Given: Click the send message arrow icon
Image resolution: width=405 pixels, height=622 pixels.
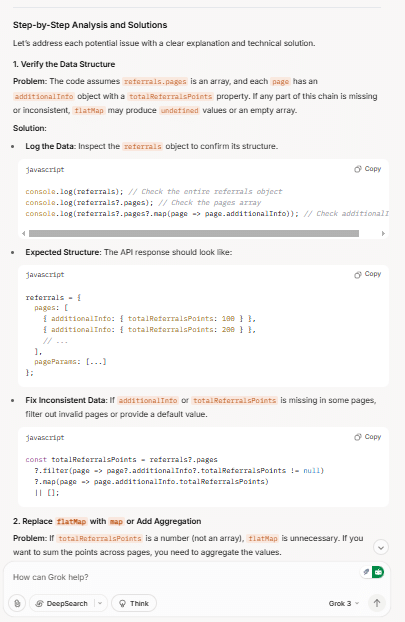Looking at the screenshot, I should [377, 603].
